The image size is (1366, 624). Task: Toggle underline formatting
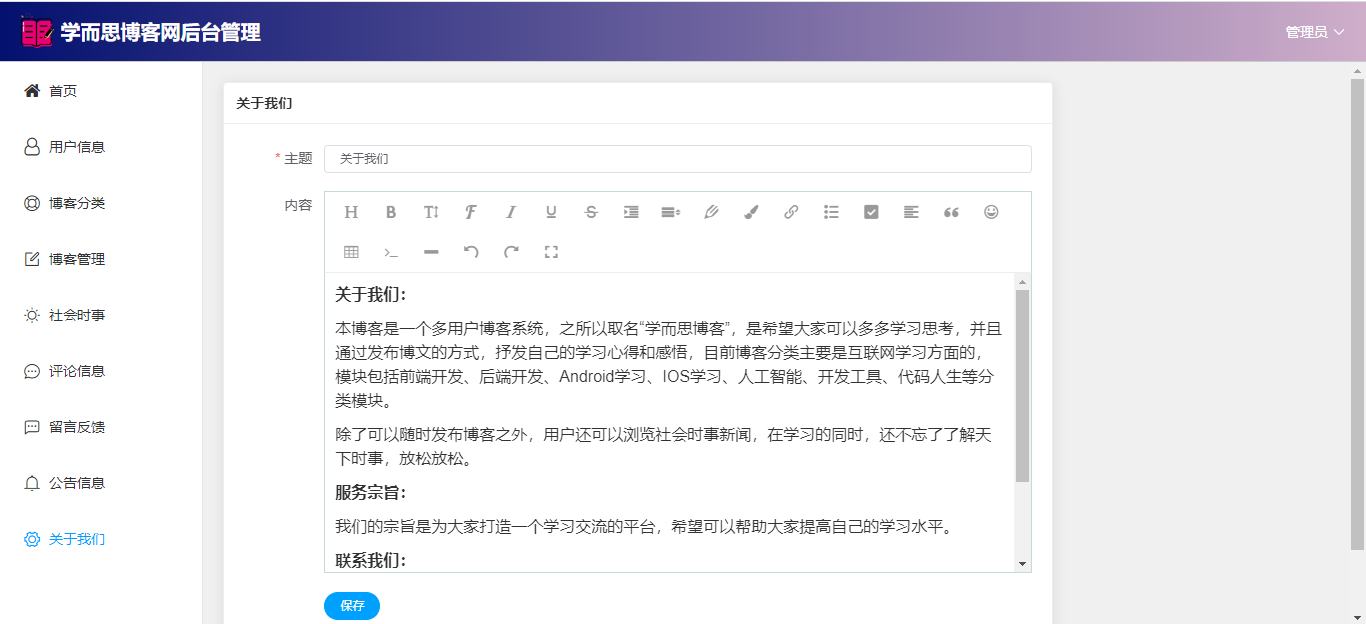point(551,212)
